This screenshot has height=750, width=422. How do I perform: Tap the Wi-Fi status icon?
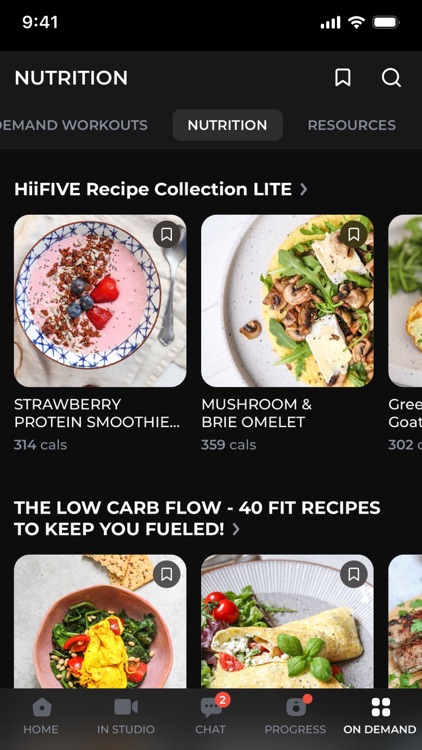(x=356, y=22)
